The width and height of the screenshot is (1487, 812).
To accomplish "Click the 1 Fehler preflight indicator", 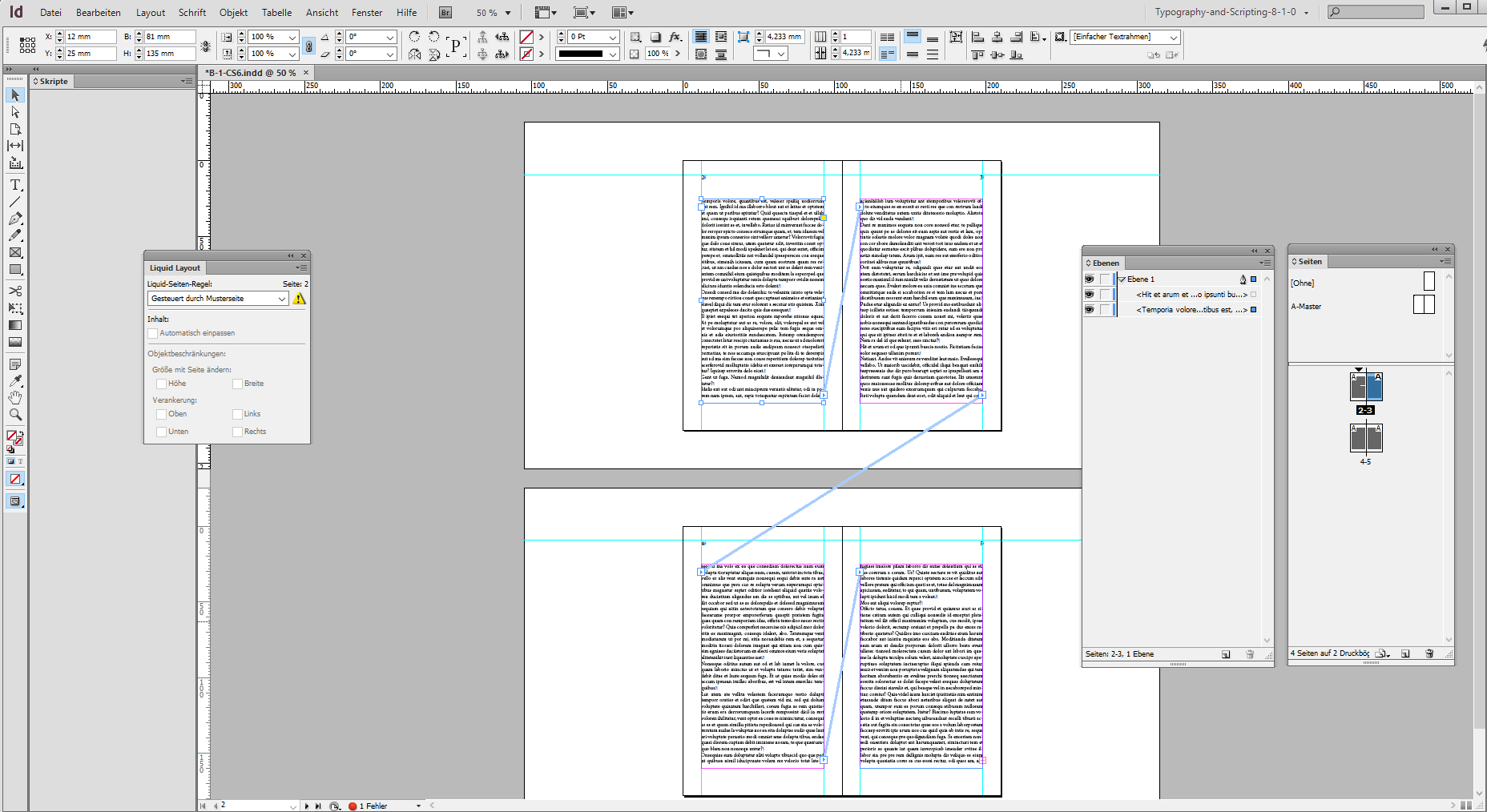I will click(x=373, y=806).
